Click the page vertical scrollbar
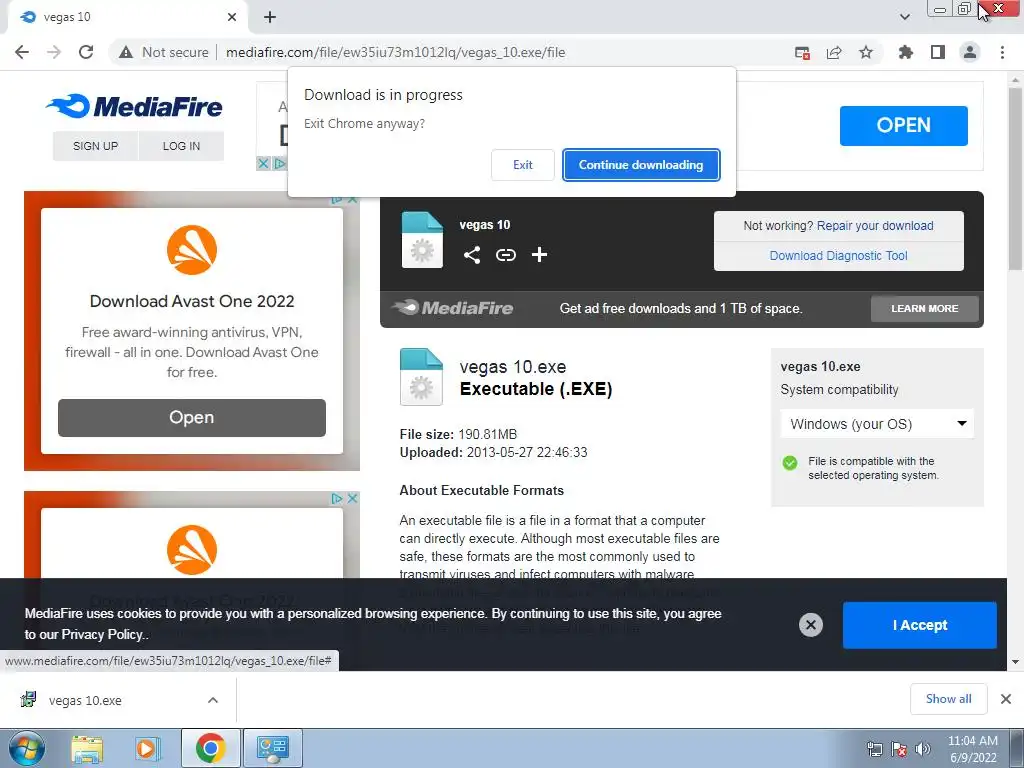Image resolution: width=1024 pixels, height=768 pixels. 1015,178
